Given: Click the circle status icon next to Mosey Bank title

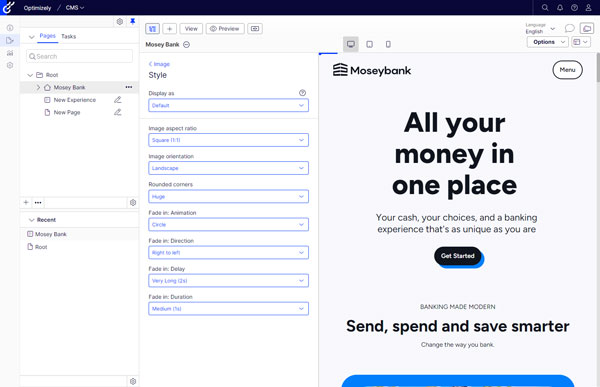Looking at the screenshot, I should coord(186,44).
